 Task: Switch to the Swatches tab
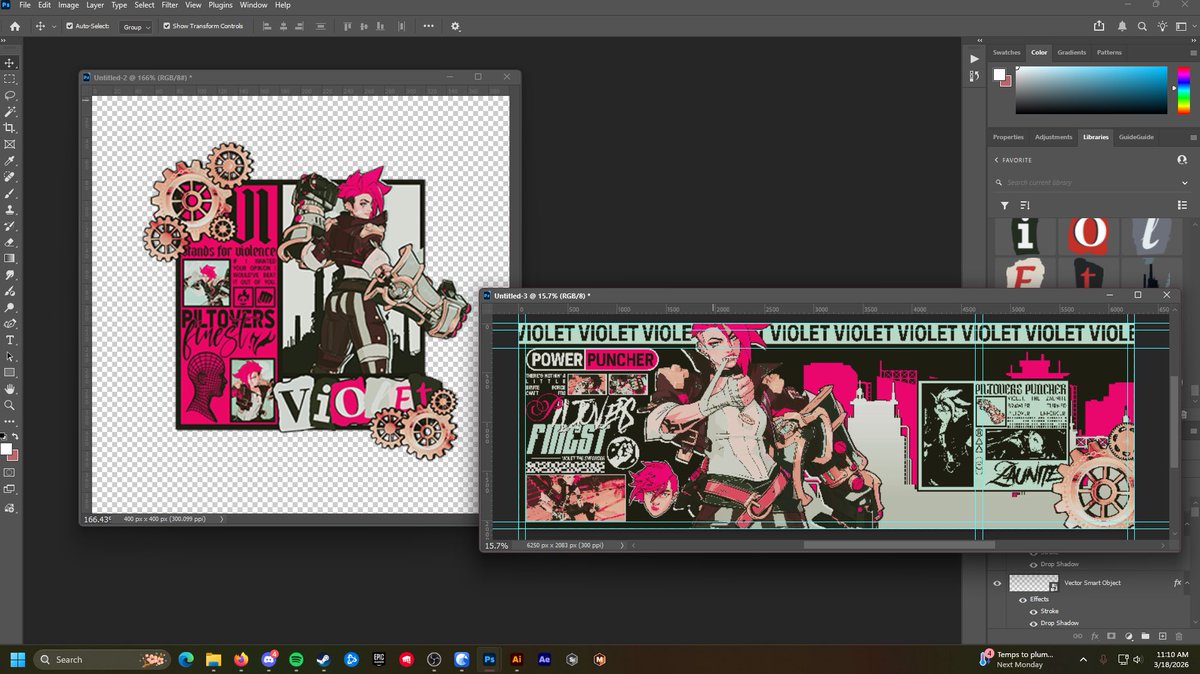coord(1007,52)
